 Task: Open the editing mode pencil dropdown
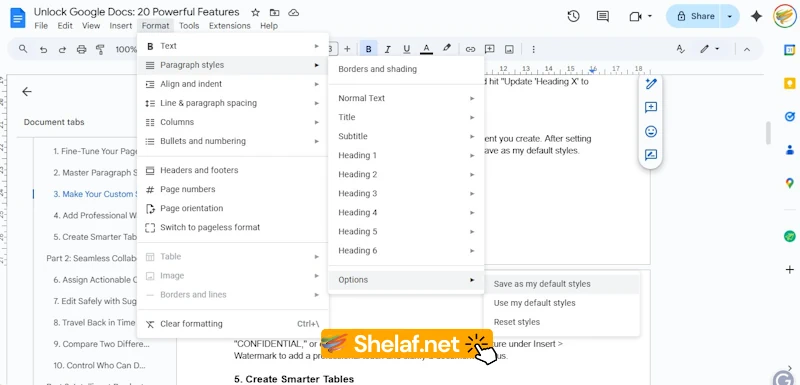tap(710, 49)
